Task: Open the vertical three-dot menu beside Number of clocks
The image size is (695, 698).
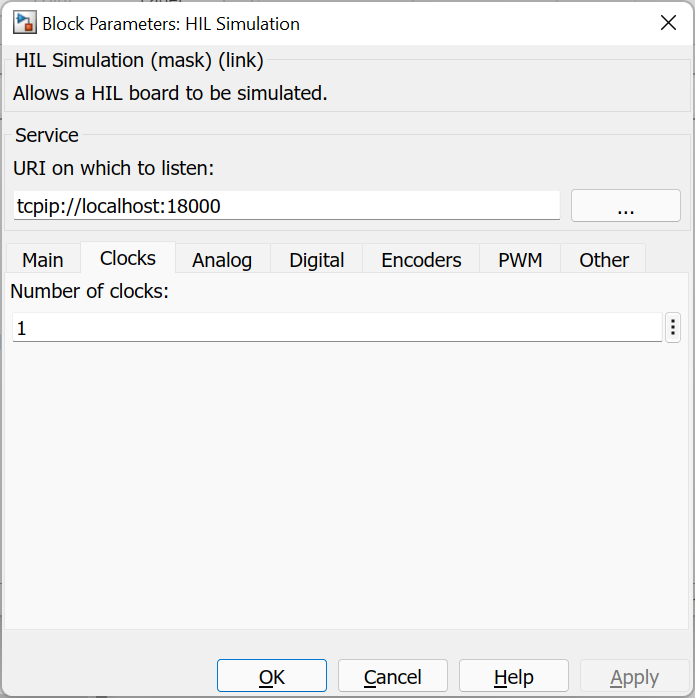Action: tap(673, 327)
